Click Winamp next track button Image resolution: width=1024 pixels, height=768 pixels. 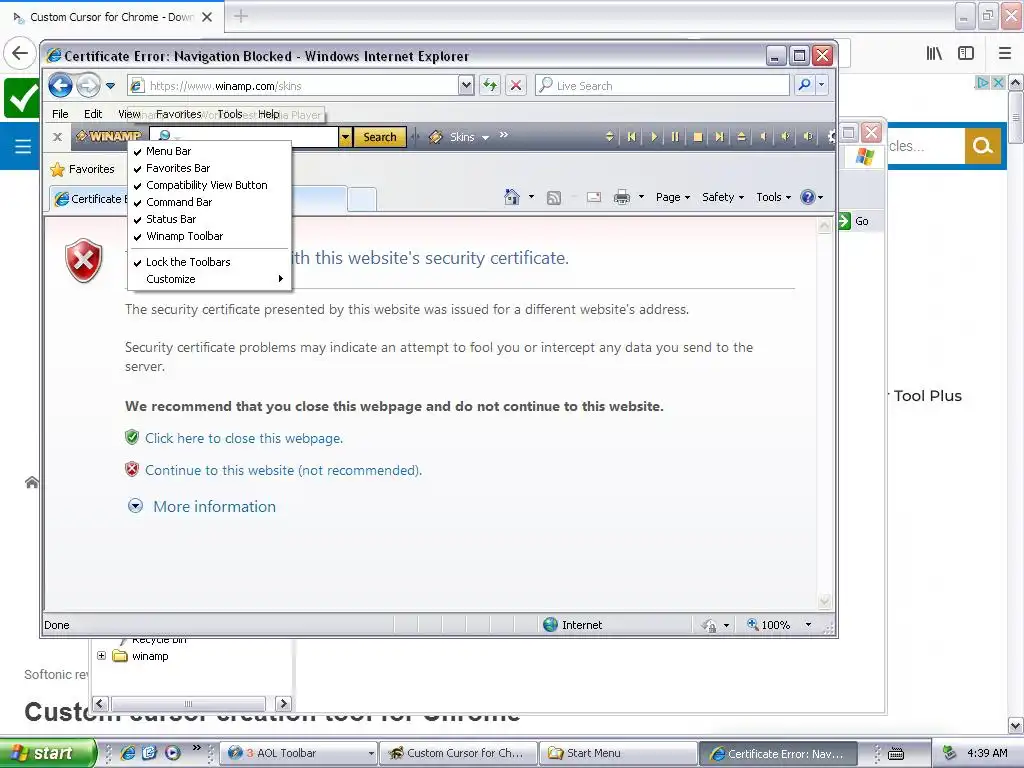point(719,136)
